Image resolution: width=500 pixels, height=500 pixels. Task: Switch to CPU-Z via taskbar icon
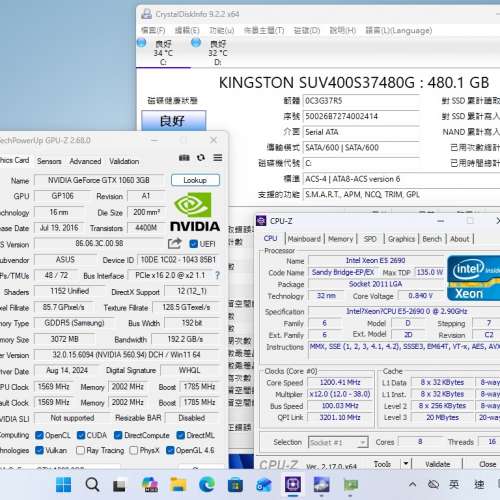coord(293,484)
